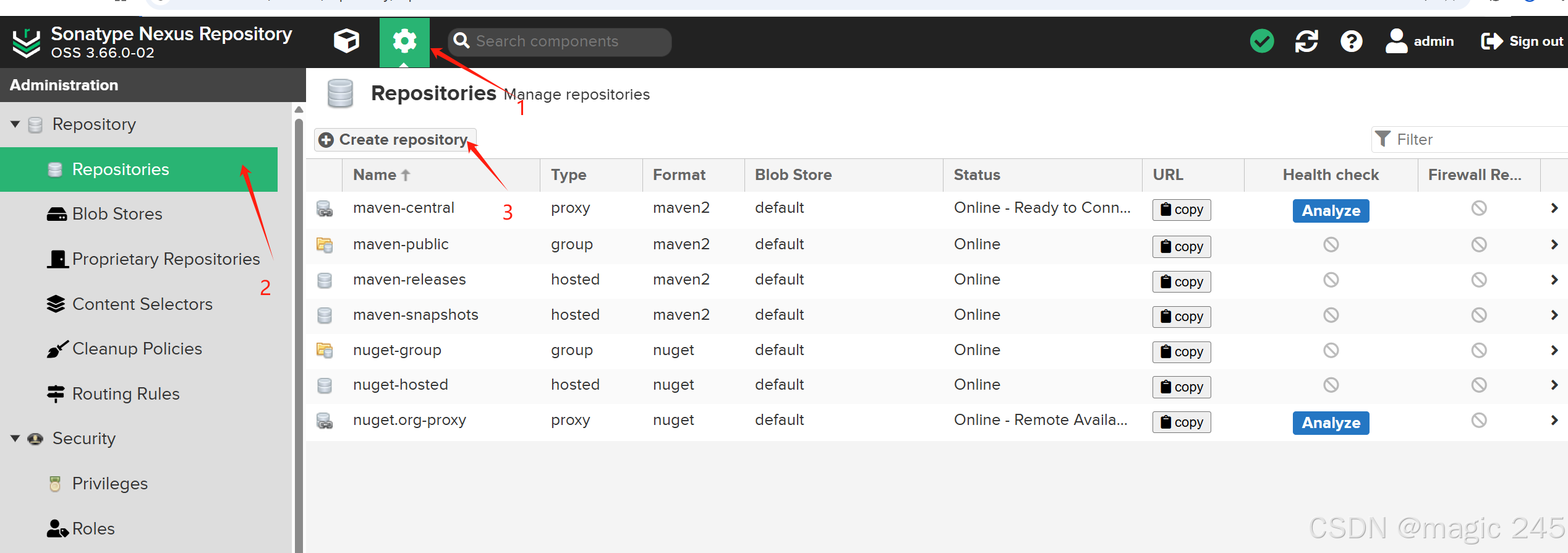The image size is (1568, 553).
Task: Select the nuget-hosted repository name
Action: point(401,385)
